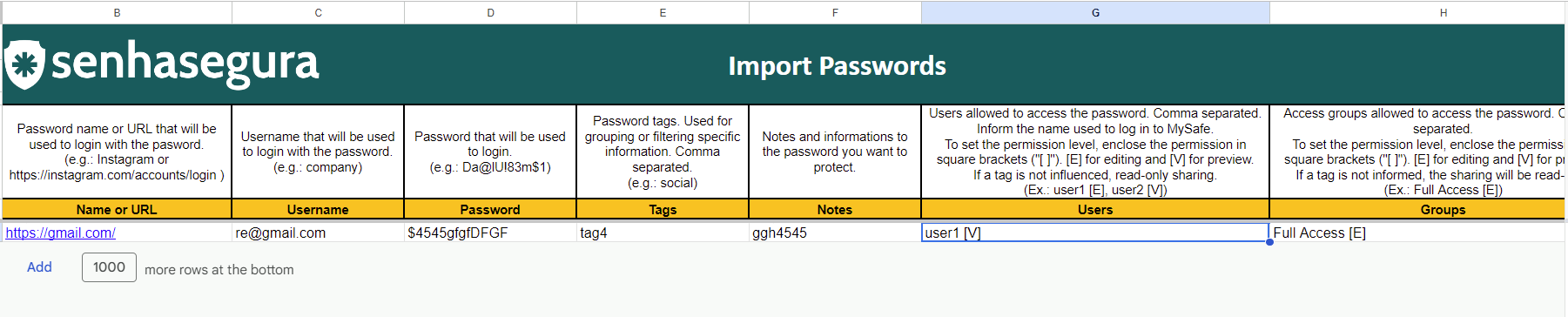The width and height of the screenshot is (1568, 317).
Task: Select column H header
Action: [x=1418, y=12]
